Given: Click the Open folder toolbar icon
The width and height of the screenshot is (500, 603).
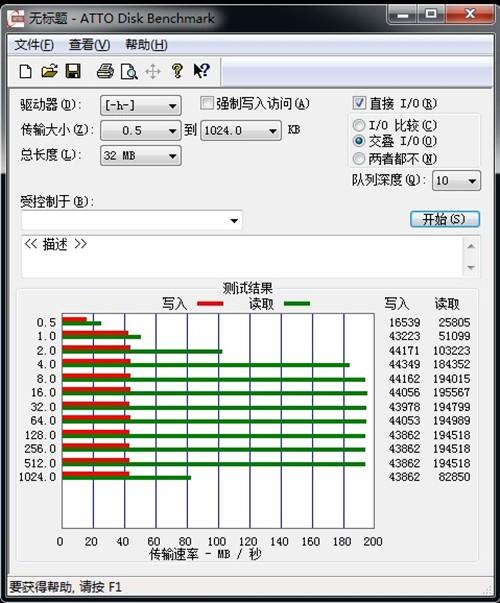Looking at the screenshot, I should coord(49,72).
